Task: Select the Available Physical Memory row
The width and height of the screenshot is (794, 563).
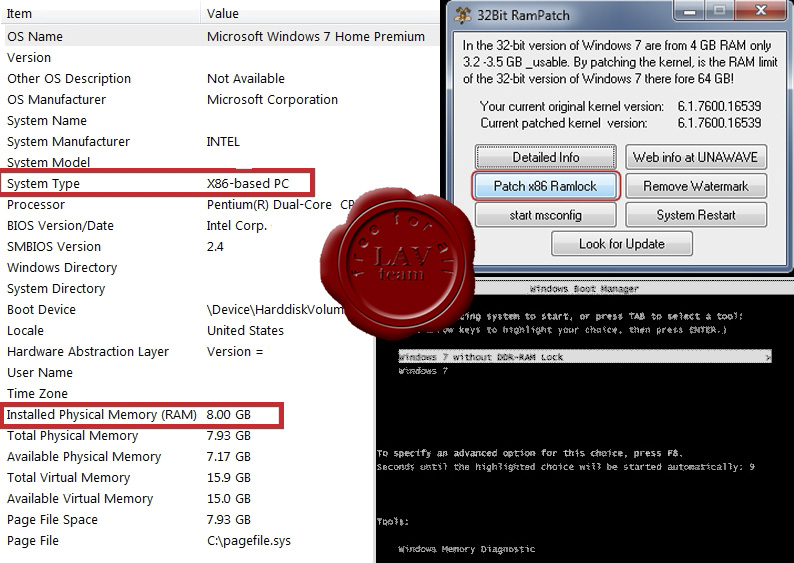Action: pyautogui.click(x=187, y=457)
